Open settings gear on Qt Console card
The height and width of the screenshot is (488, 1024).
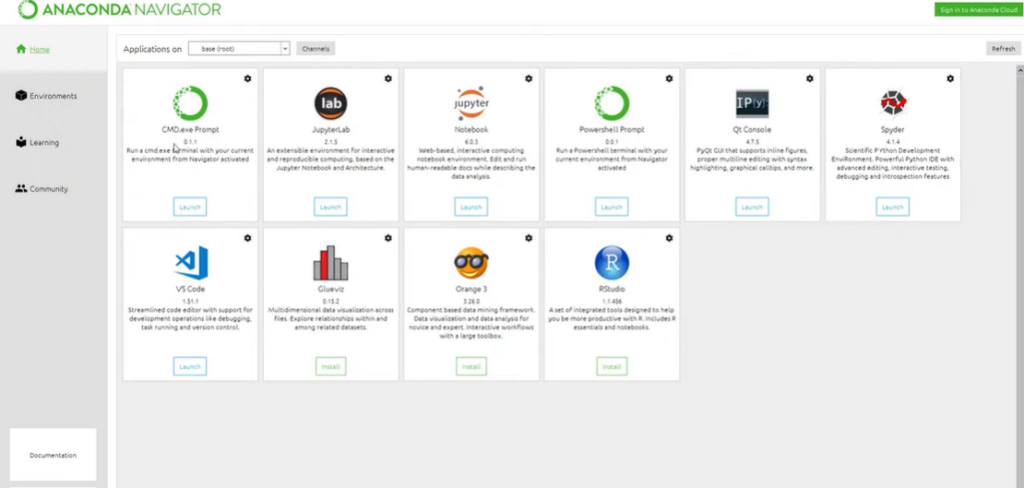click(x=809, y=78)
